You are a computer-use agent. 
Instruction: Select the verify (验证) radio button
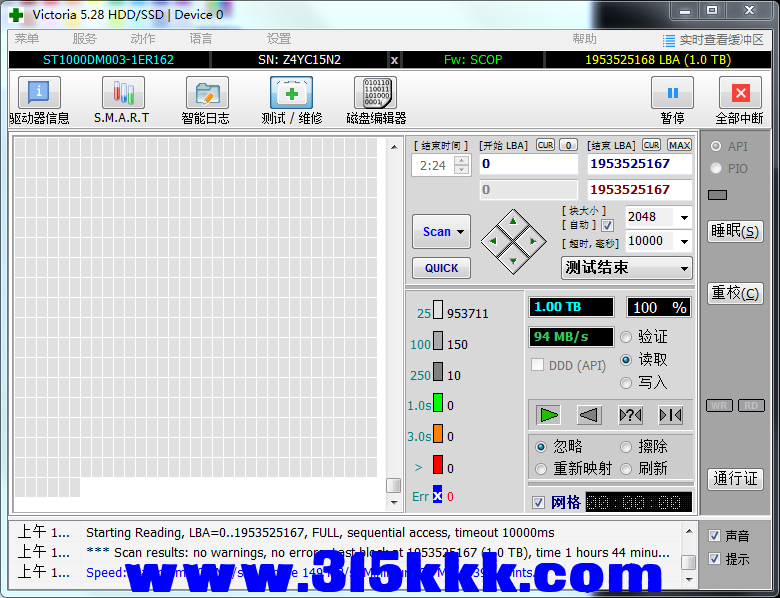pos(626,337)
